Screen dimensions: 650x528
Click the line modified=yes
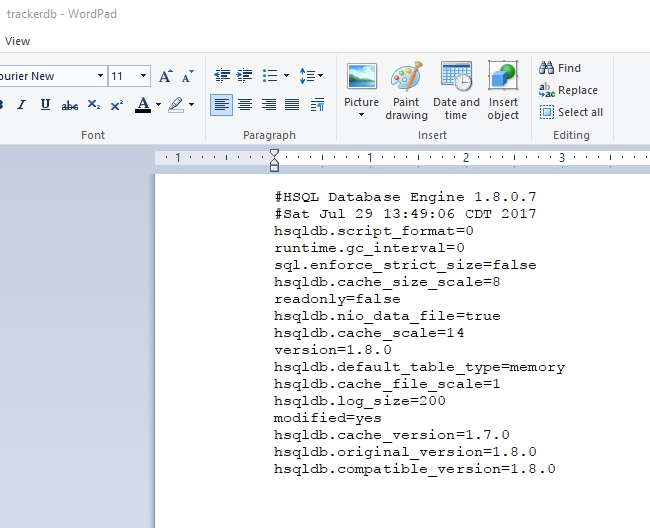(327, 418)
